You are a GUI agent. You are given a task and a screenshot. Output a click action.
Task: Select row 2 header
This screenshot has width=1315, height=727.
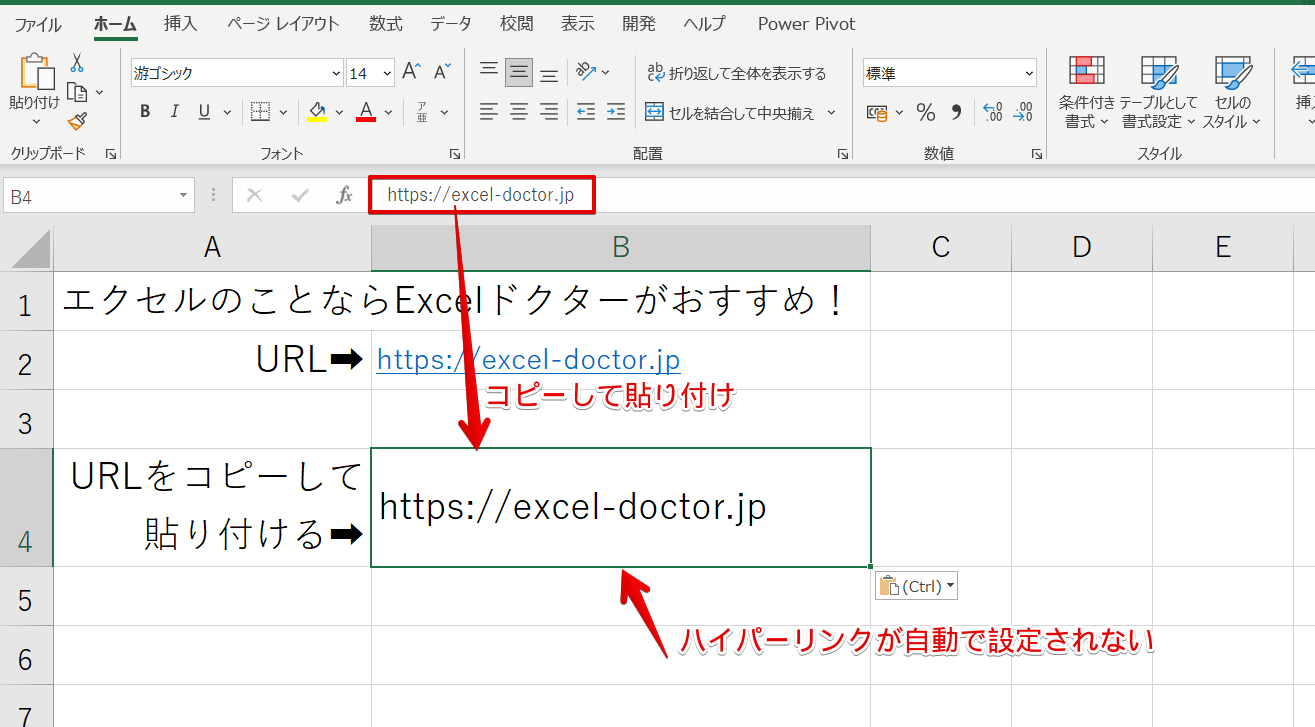click(x=26, y=360)
